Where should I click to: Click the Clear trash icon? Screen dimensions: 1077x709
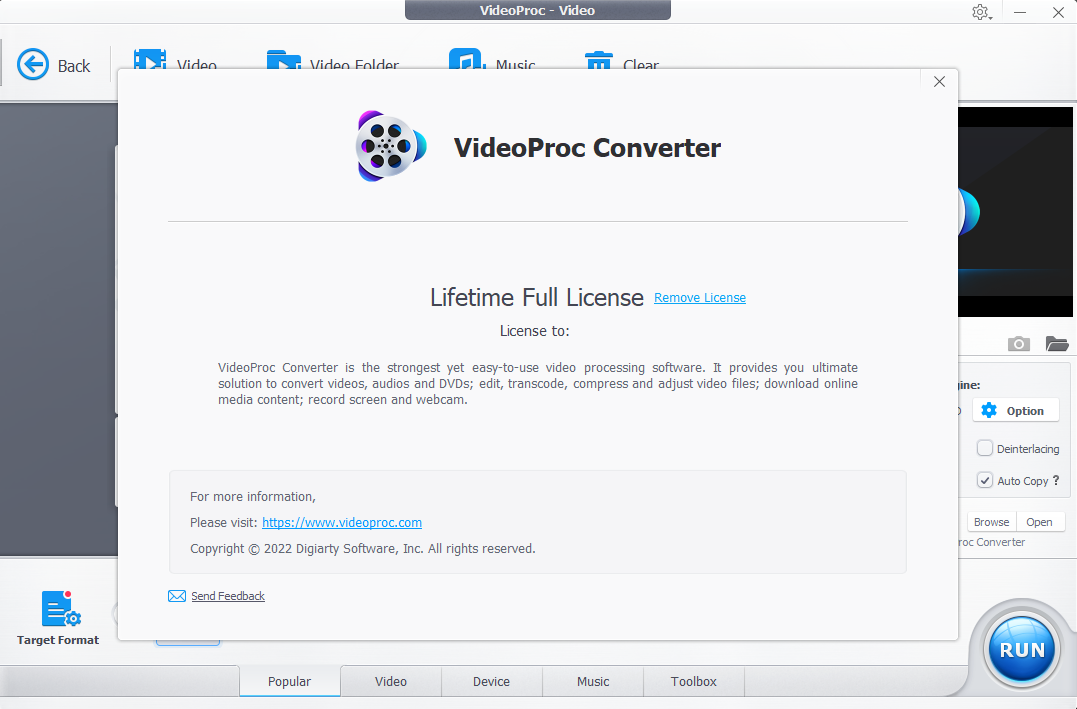[598, 60]
